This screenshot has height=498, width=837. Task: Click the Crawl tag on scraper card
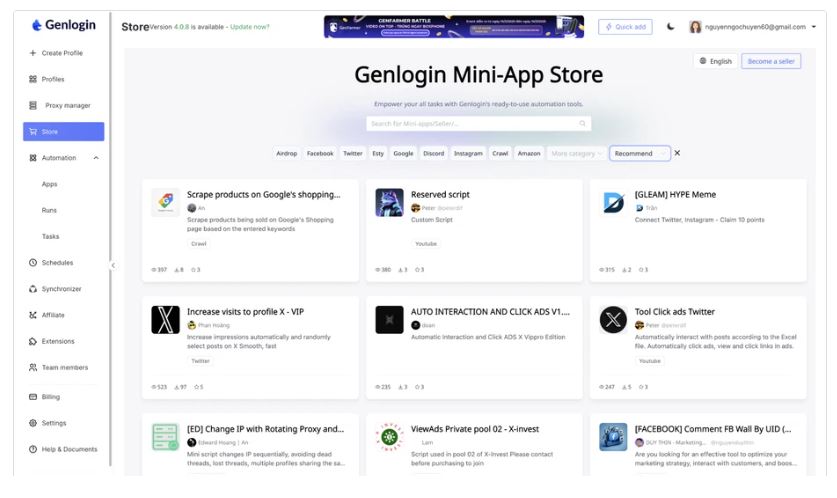tap(199, 243)
